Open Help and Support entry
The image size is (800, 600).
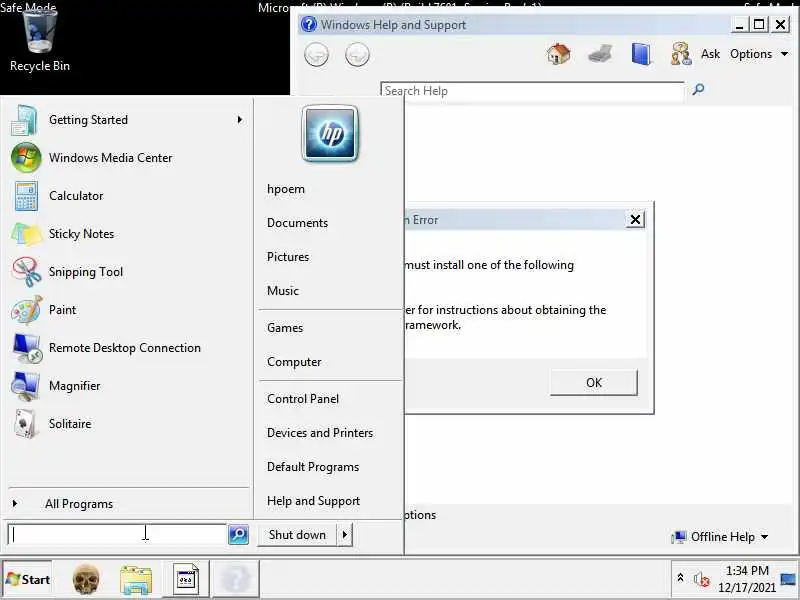[x=313, y=501]
